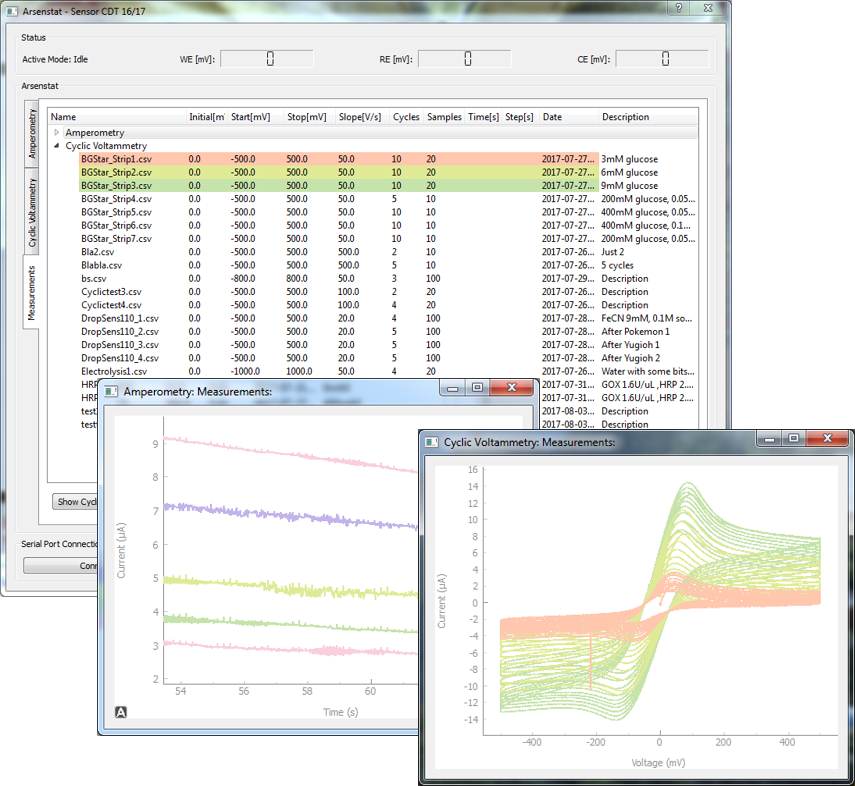Maximize the Amperometry Measurements window
855x786 pixels.
coord(477,387)
